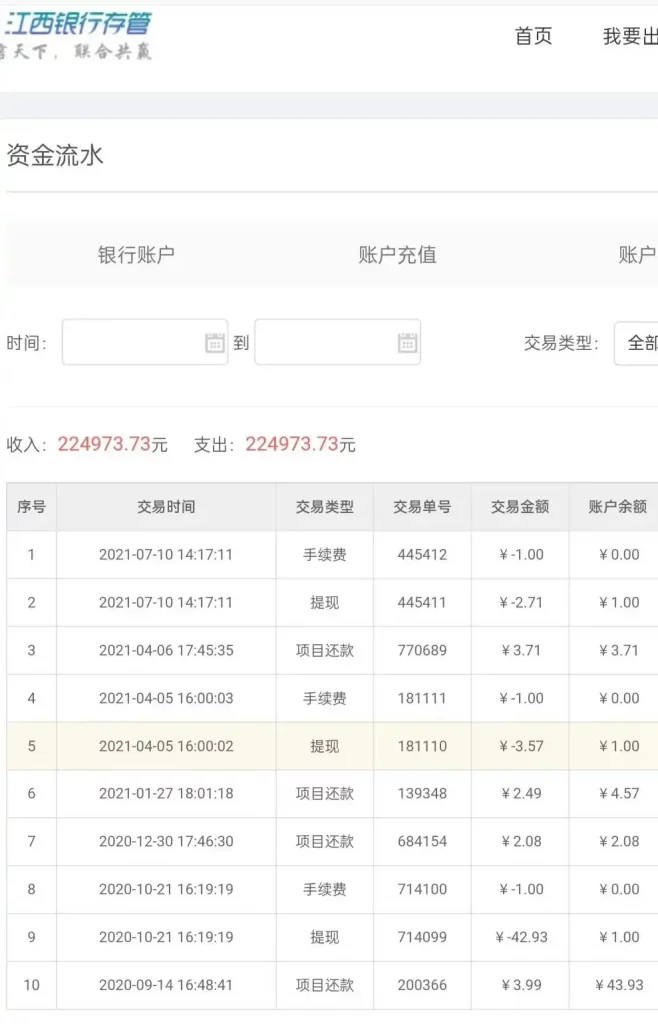Click the 交易金额 column header
Viewport: 658px width, 1024px height.
point(520,507)
